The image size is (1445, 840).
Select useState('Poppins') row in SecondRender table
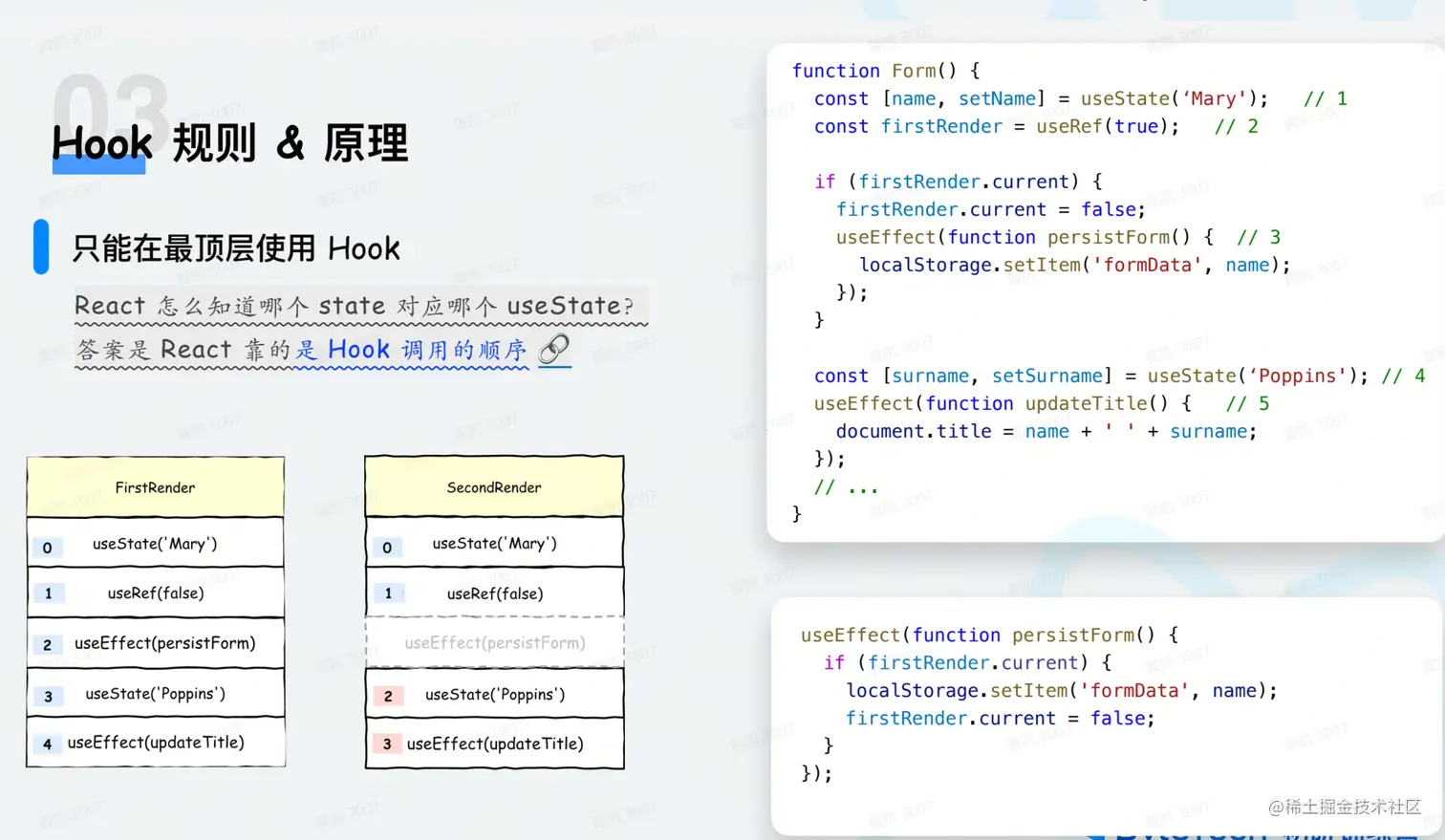click(494, 694)
